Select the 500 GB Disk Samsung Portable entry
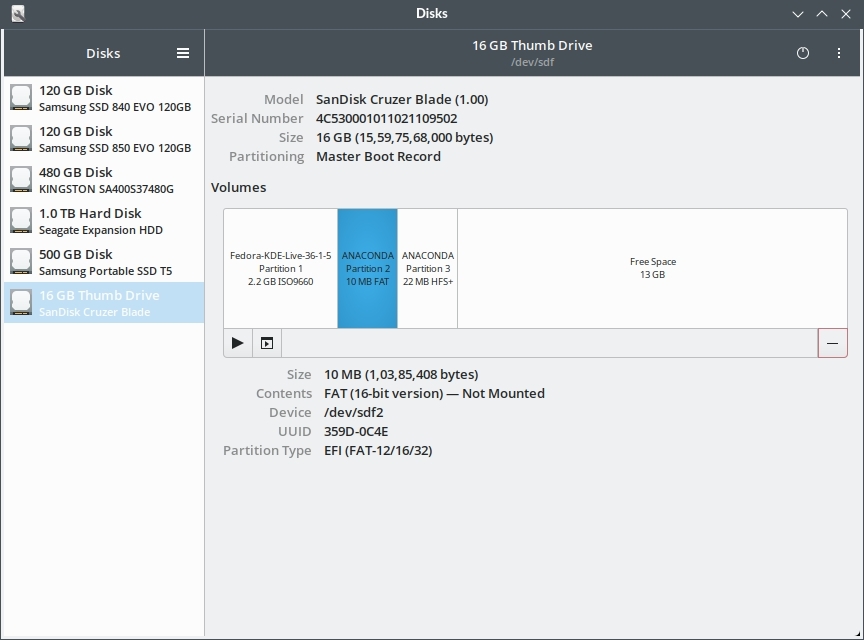 [x=104, y=261]
